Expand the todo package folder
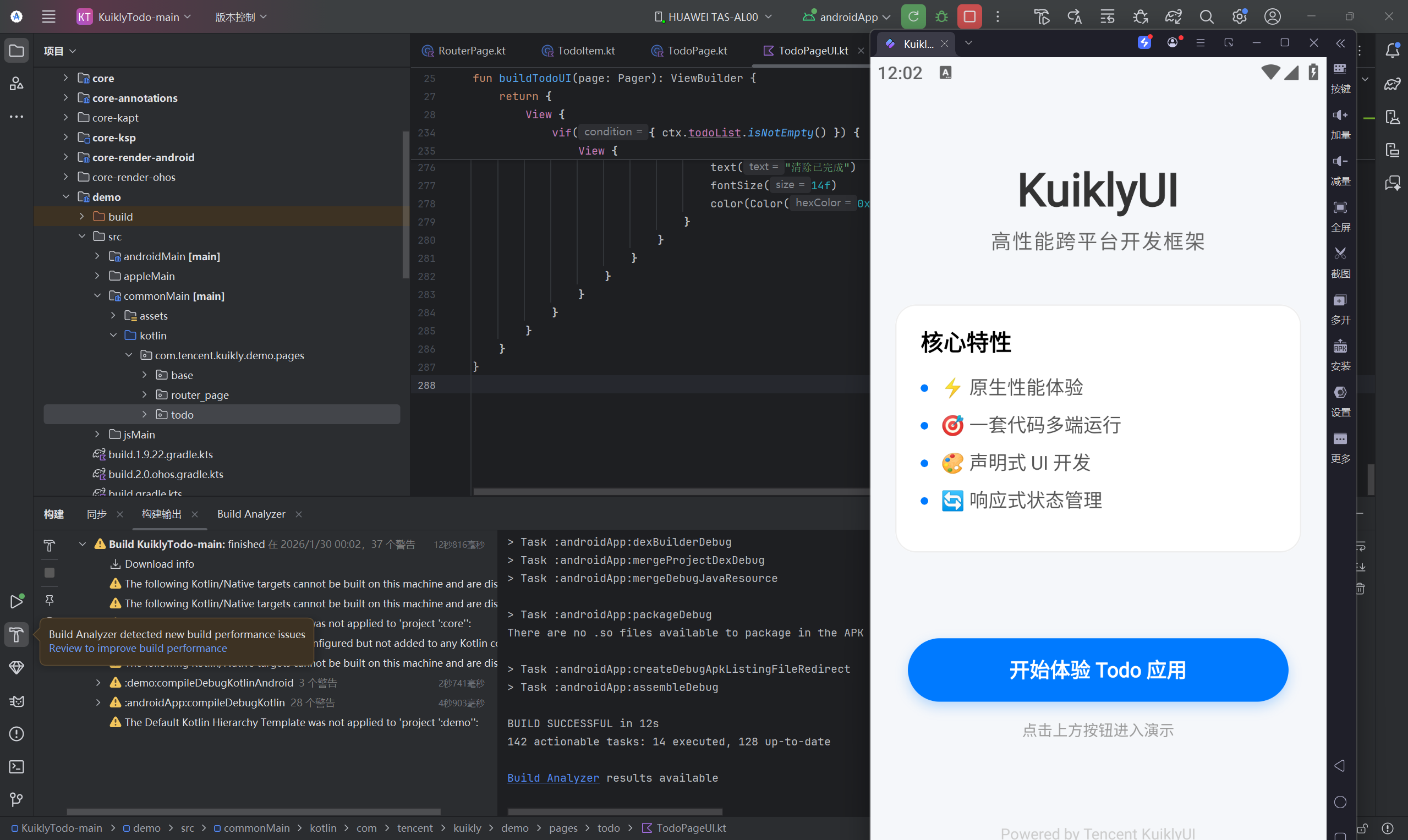Viewport: 1408px width, 840px height. 144,415
